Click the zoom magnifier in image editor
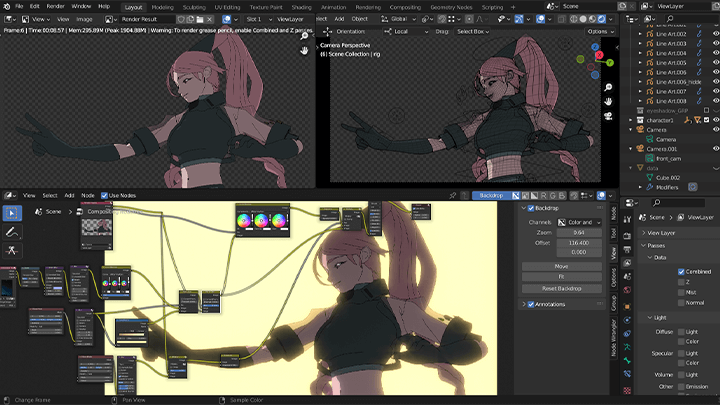This screenshot has width=720, height=405. [x=304, y=36]
